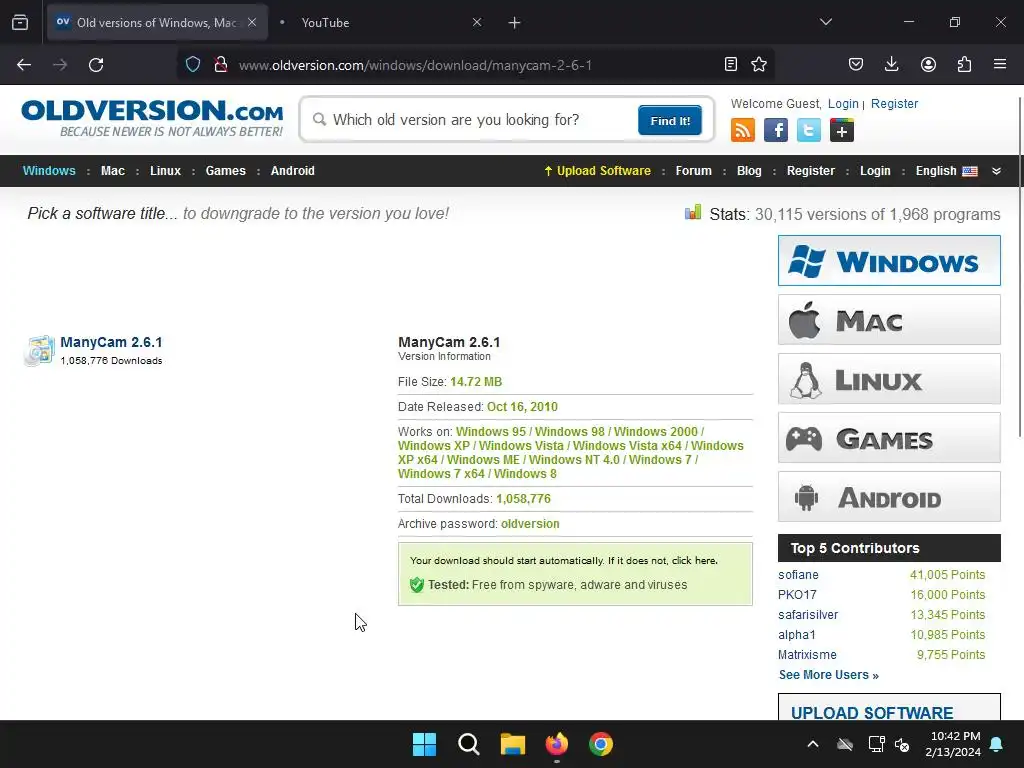The image size is (1024, 768).
Task: Bookmark this page with star icon
Action: coord(759,64)
